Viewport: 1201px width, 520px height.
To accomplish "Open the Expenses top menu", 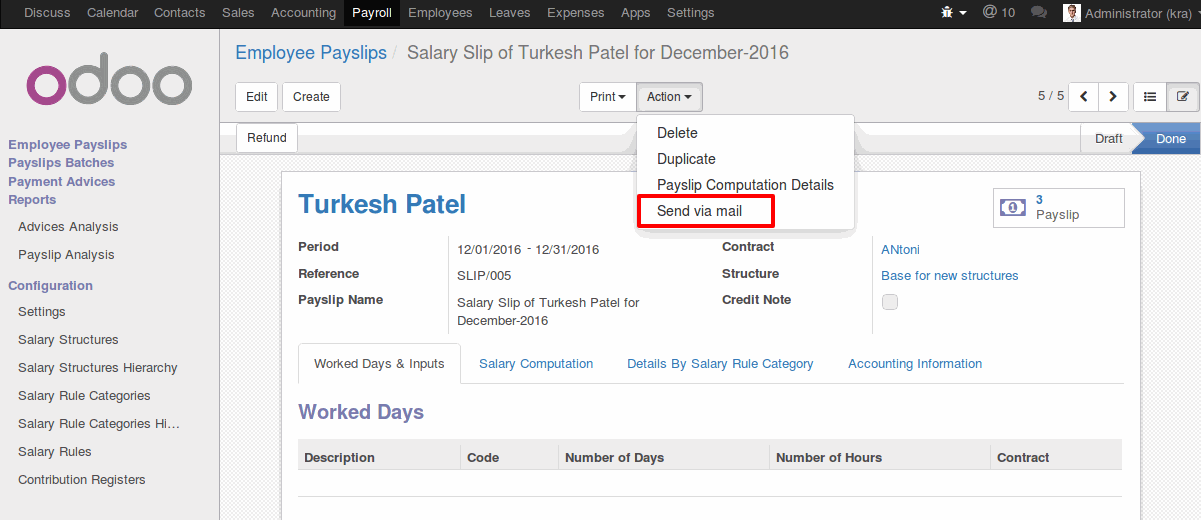I will click(x=576, y=13).
